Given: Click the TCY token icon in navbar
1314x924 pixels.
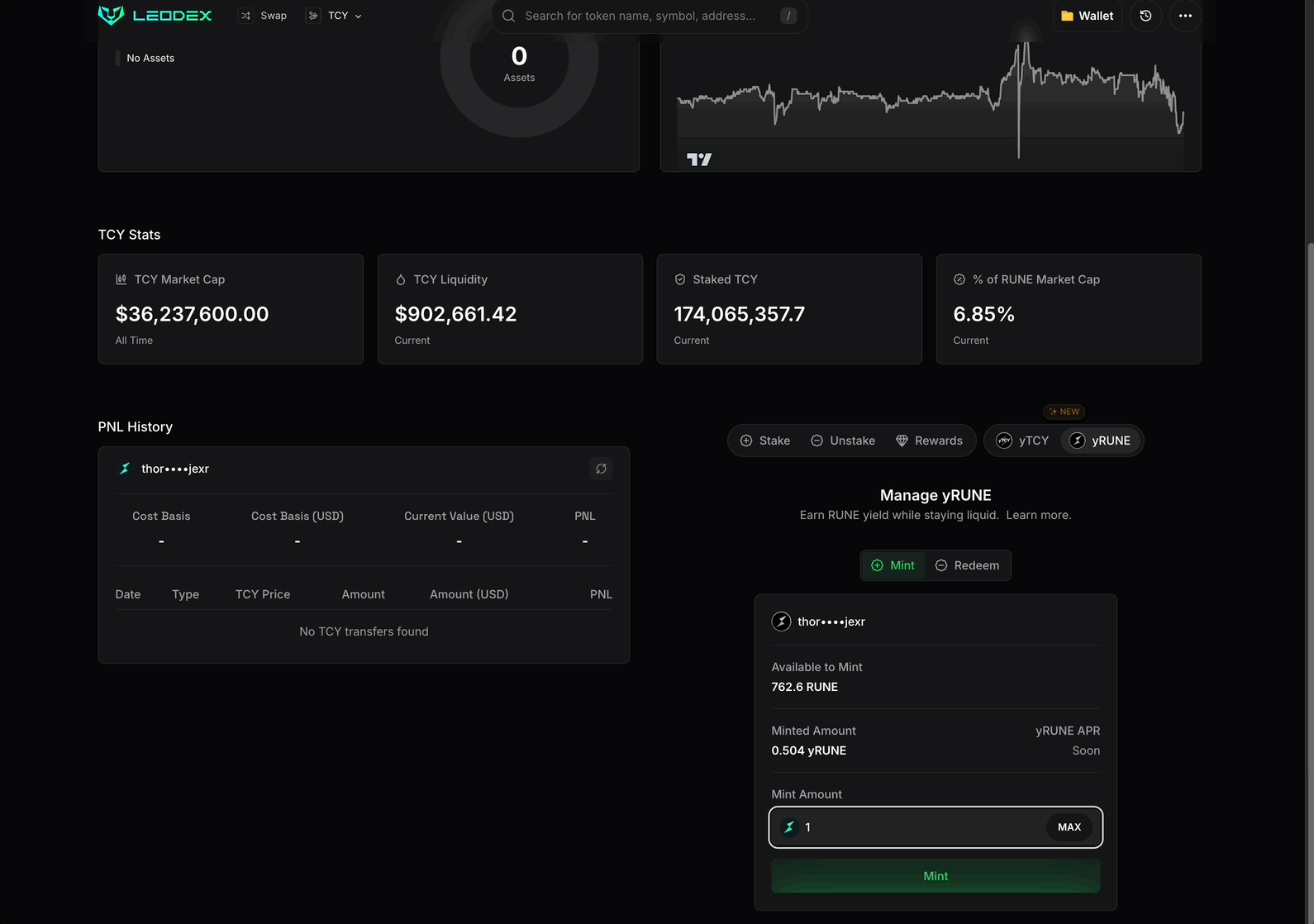Looking at the screenshot, I should click(313, 16).
